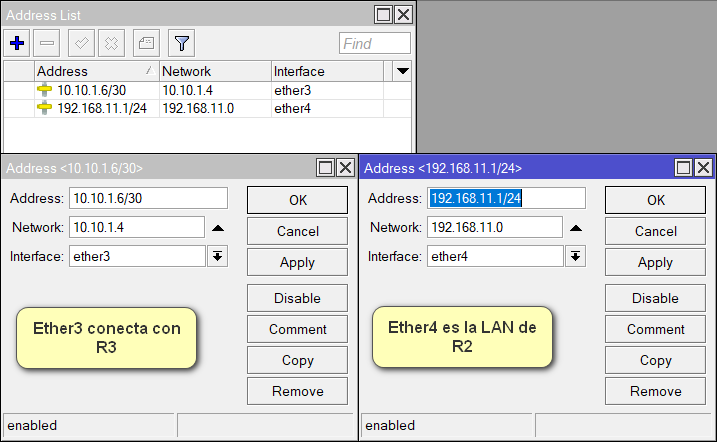
Task: Click the Comment toolbar icon
Action: [x=146, y=43]
